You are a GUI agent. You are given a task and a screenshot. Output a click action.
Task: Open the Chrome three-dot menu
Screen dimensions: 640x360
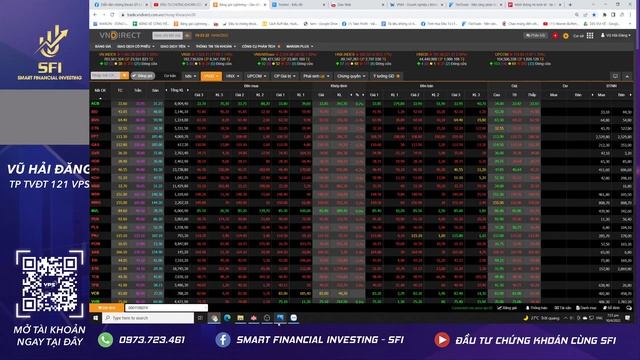[x=631, y=14]
